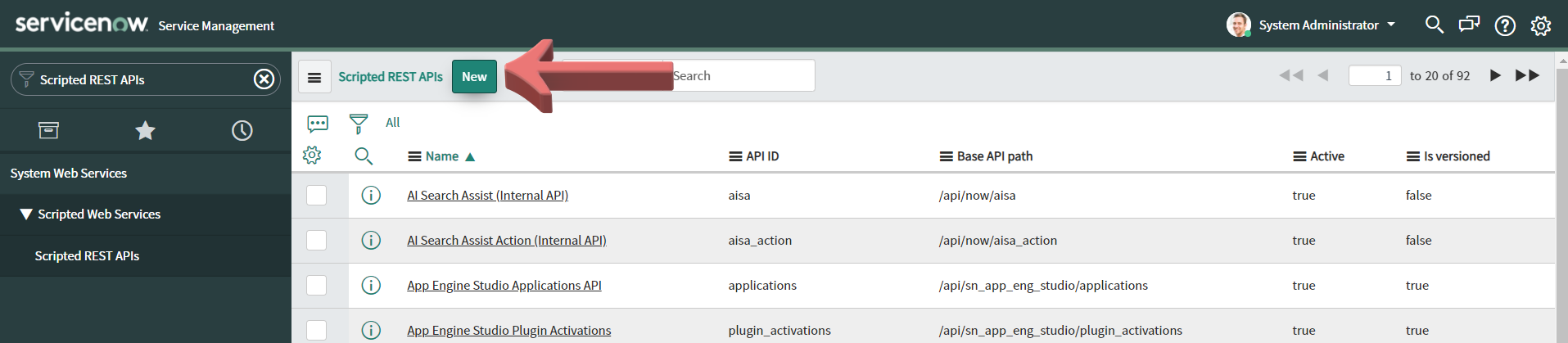Open the Base API path column menu
Screen dimensions: 1568x343
click(x=946, y=156)
